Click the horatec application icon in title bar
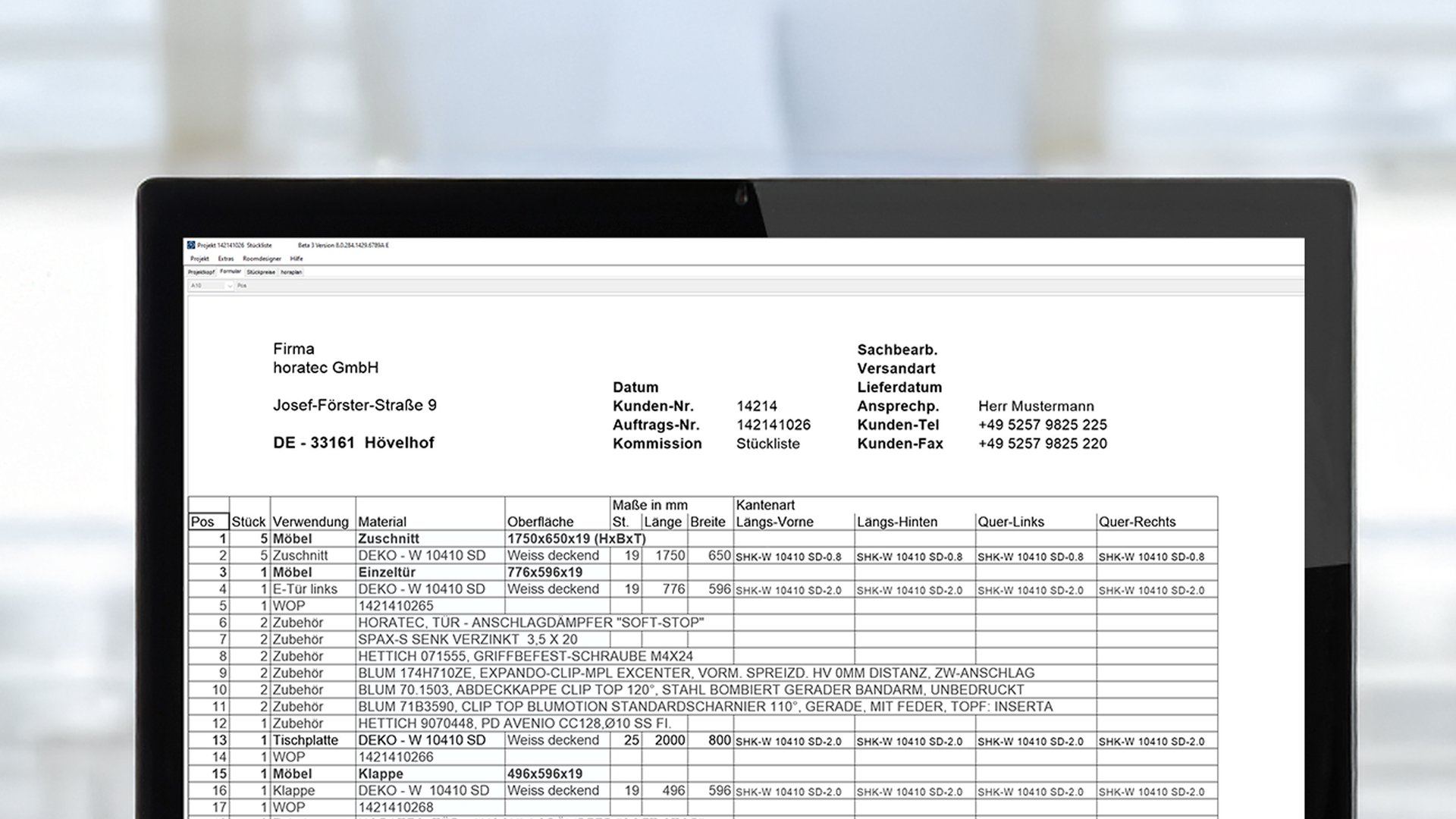The height and width of the screenshot is (819, 1456). point(191,245)
